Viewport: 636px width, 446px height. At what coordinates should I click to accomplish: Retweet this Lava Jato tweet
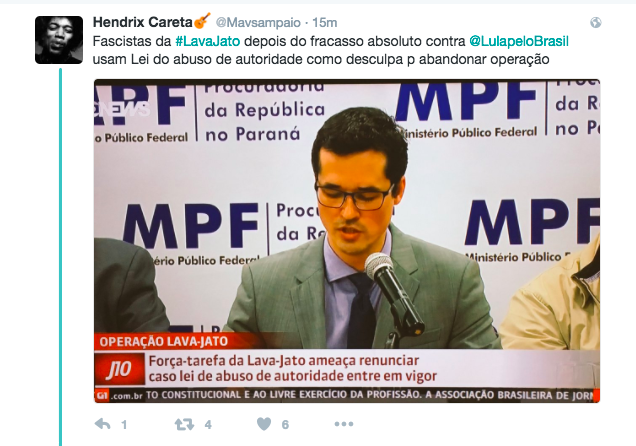184,425
